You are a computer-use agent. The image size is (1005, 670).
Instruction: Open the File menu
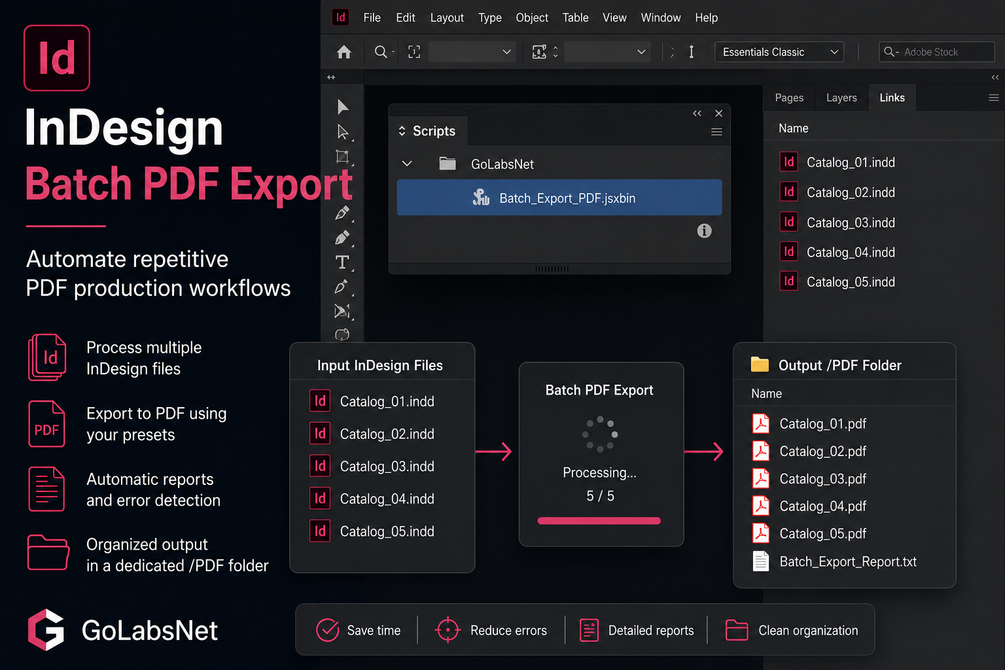[x=372, y=18]
